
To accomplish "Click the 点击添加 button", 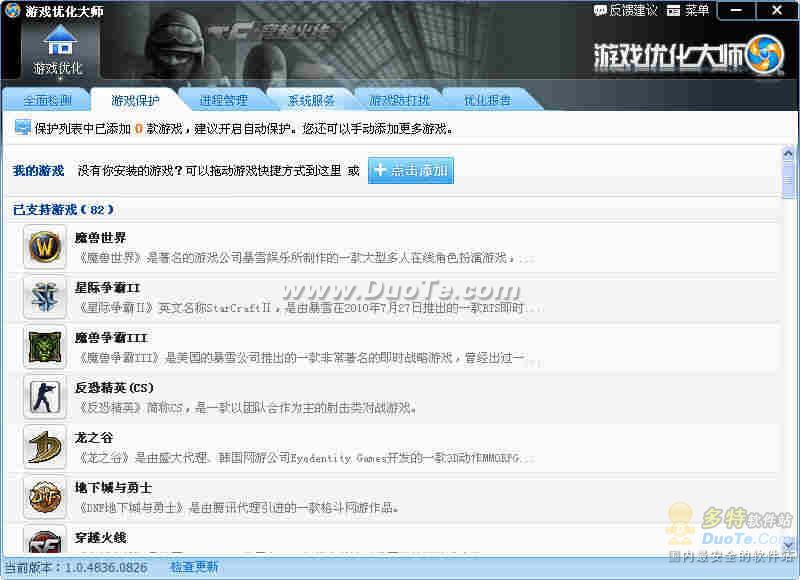I will (411, 170).
